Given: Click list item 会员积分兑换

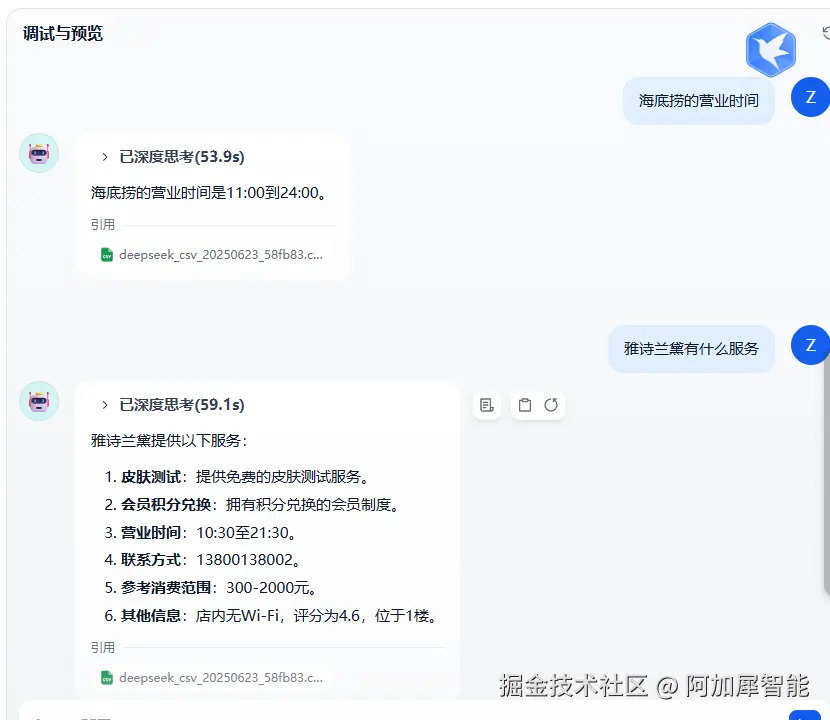Looking at the screenshot, I should tap(252, 505).
